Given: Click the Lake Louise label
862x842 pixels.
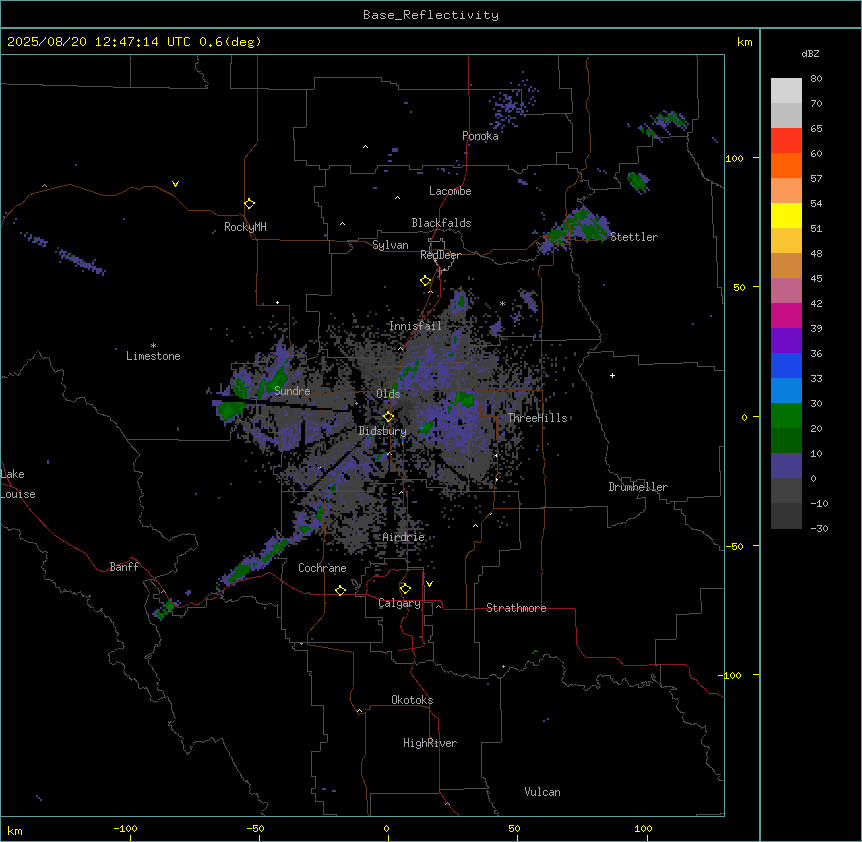Looking at the screenshot, I should click(x=18, y=484).
